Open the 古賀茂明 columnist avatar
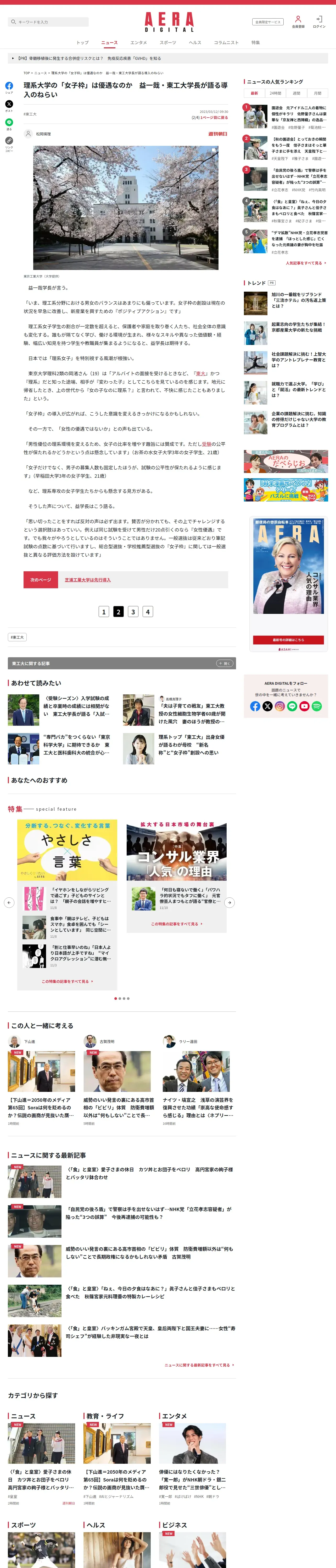The width and height of the screenshot is (336, 1568). pos(90,1041)
